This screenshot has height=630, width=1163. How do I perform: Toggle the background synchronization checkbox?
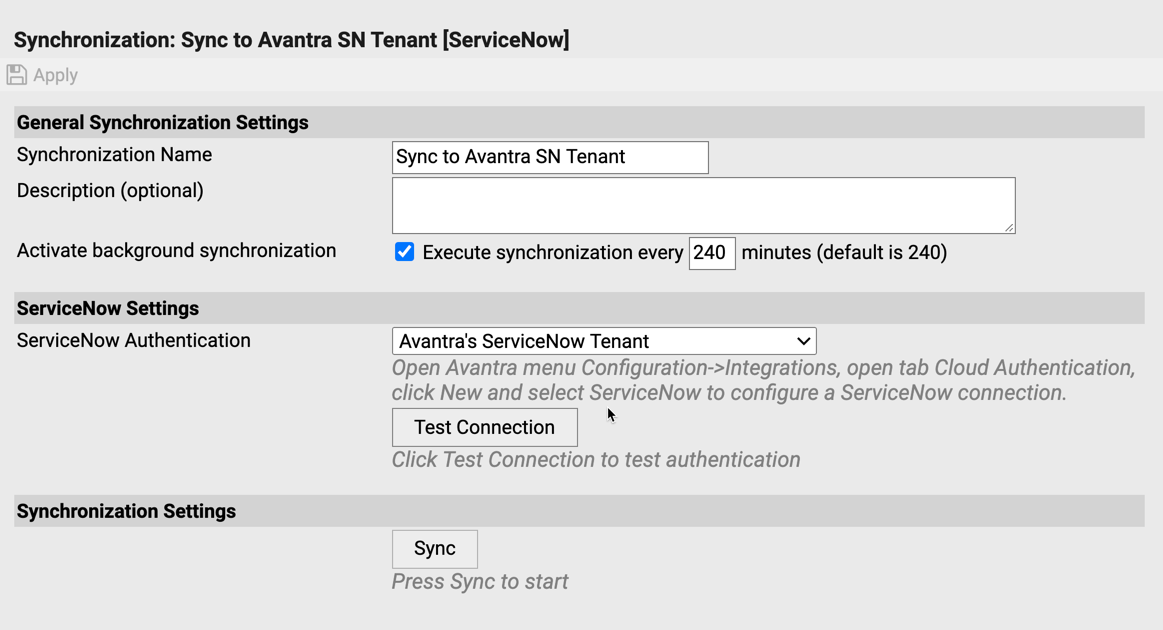(404, 252)
